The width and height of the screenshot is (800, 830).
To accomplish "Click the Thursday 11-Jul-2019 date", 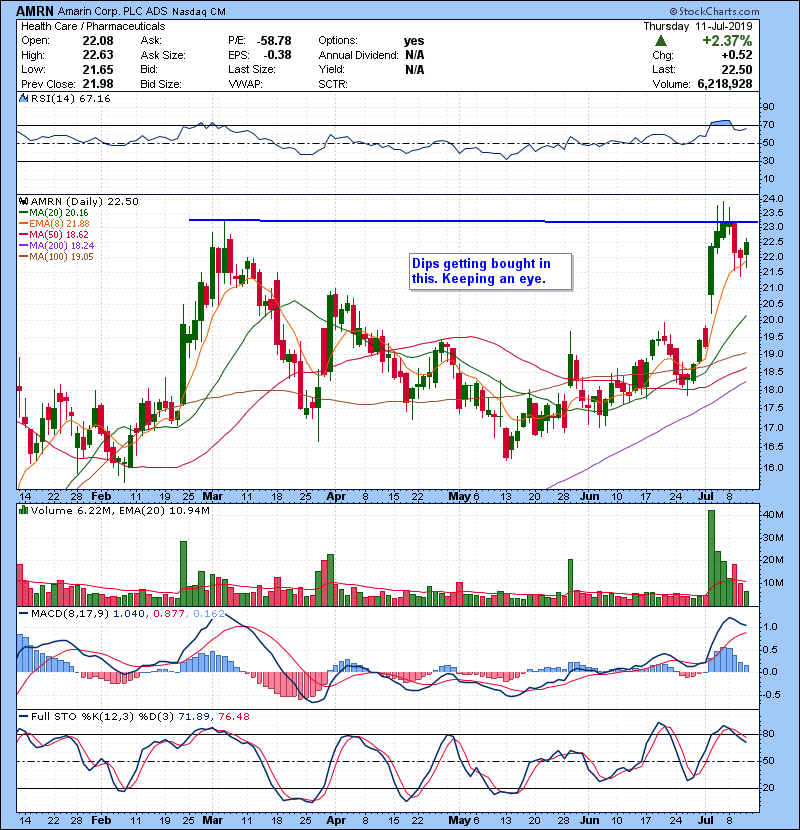I will pyautogui.click(x=698, y=26).
